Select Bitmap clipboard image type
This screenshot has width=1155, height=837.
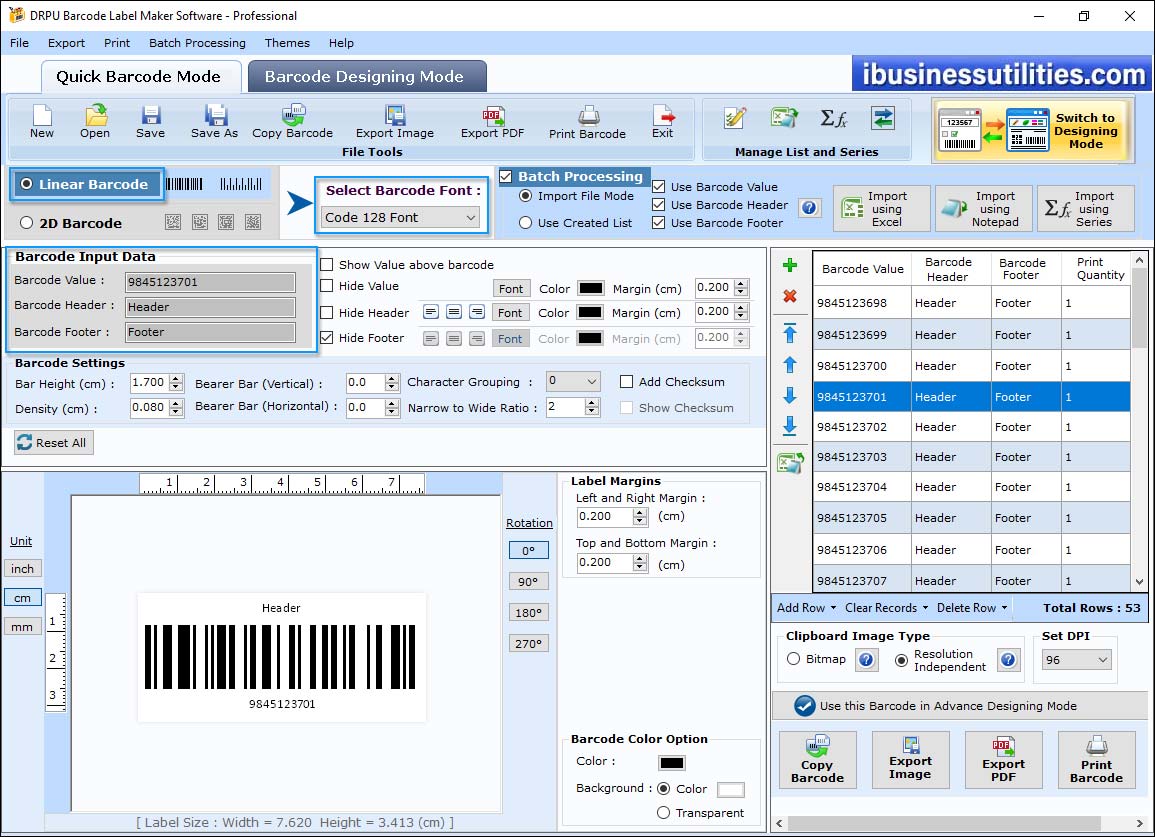(x=793, y=659)
